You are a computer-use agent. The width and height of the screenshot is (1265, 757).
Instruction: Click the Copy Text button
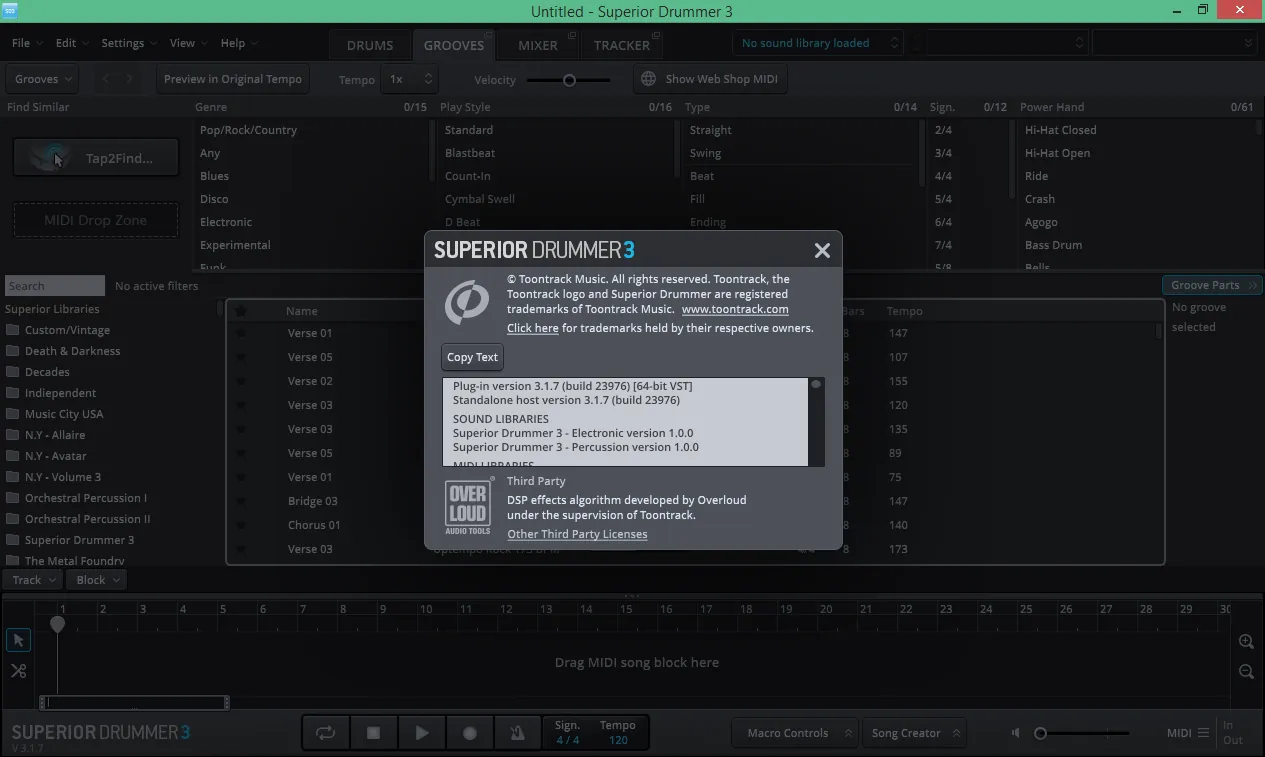(472, 357)
